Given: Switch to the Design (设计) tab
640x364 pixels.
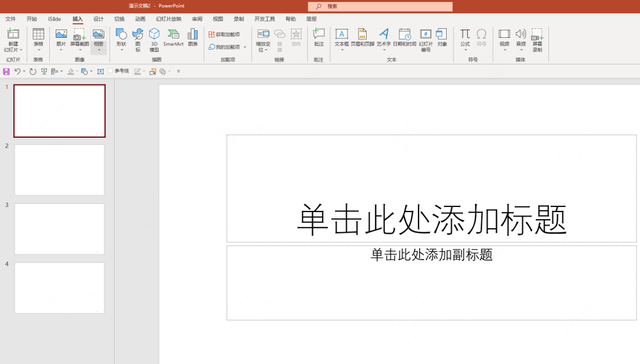Looking at the screenshot, I should click(x=98, y=19).
